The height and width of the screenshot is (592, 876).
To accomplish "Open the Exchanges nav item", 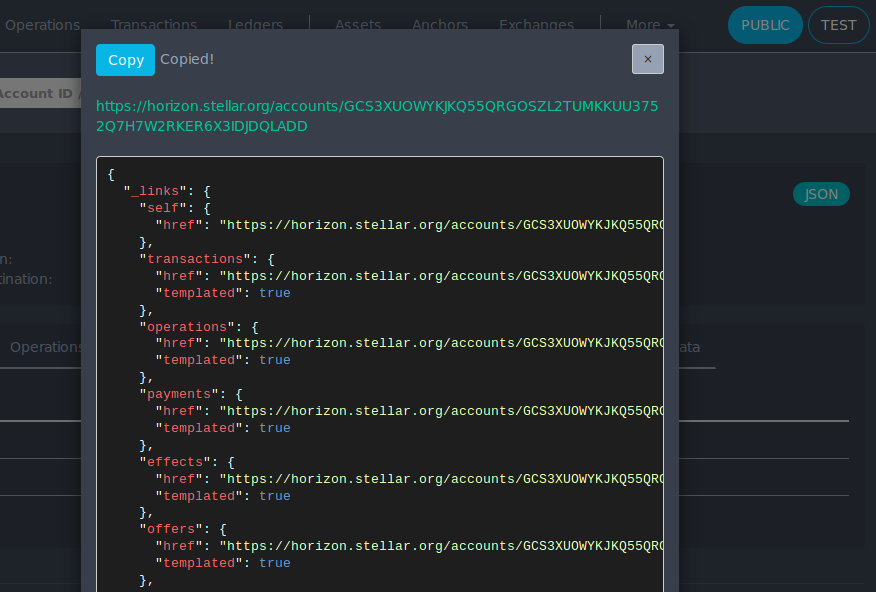I will pyautogui.click(x=536, y=25).
